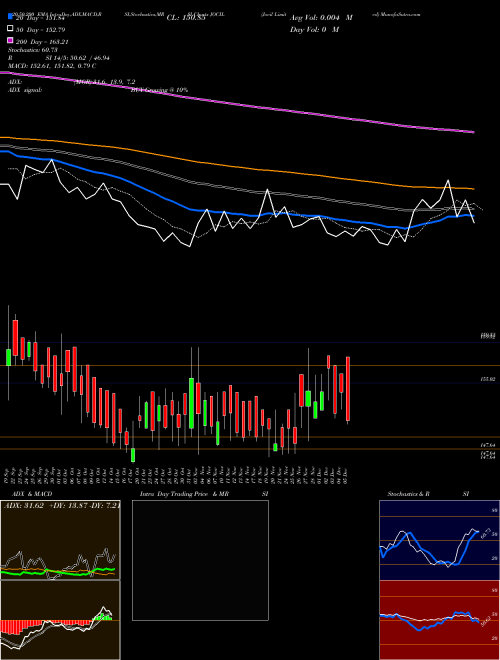Click the magenta 200 Day legend swatch
The image size is (500, 660).
tap(10, 40)
